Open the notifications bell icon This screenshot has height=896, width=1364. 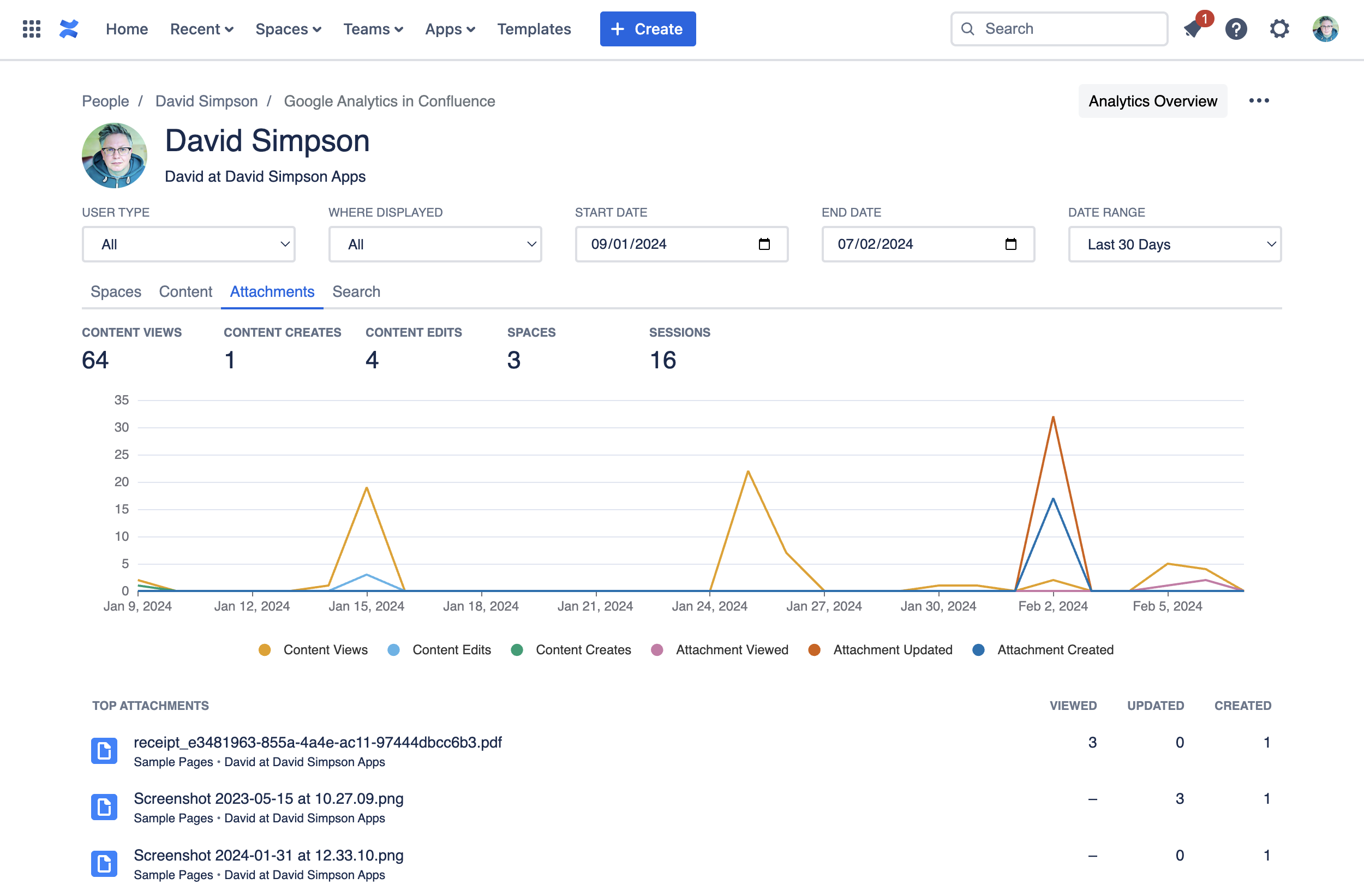[1193, 29]
